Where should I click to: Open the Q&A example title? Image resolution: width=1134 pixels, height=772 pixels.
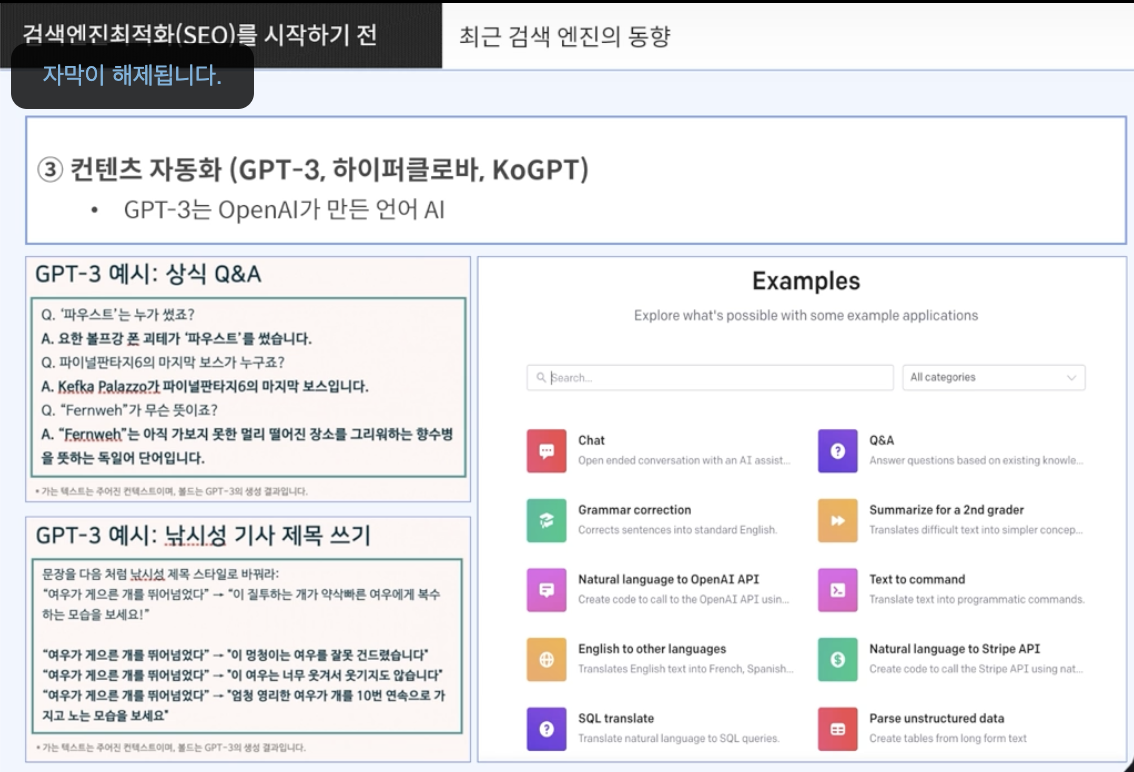tap(882, 440)
